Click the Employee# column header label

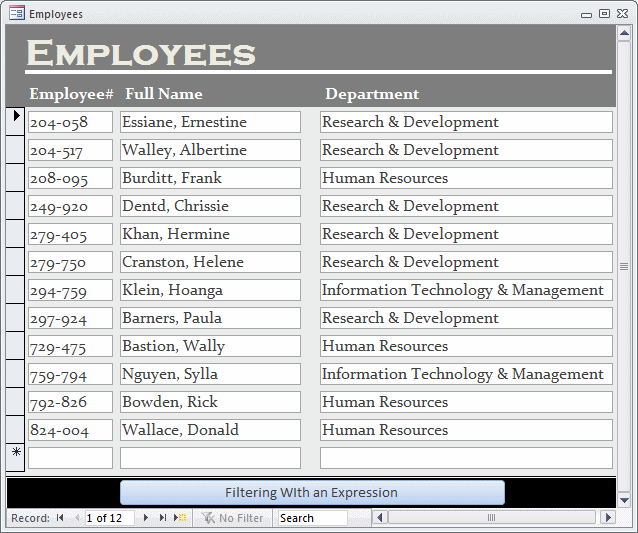pos(71,94)
